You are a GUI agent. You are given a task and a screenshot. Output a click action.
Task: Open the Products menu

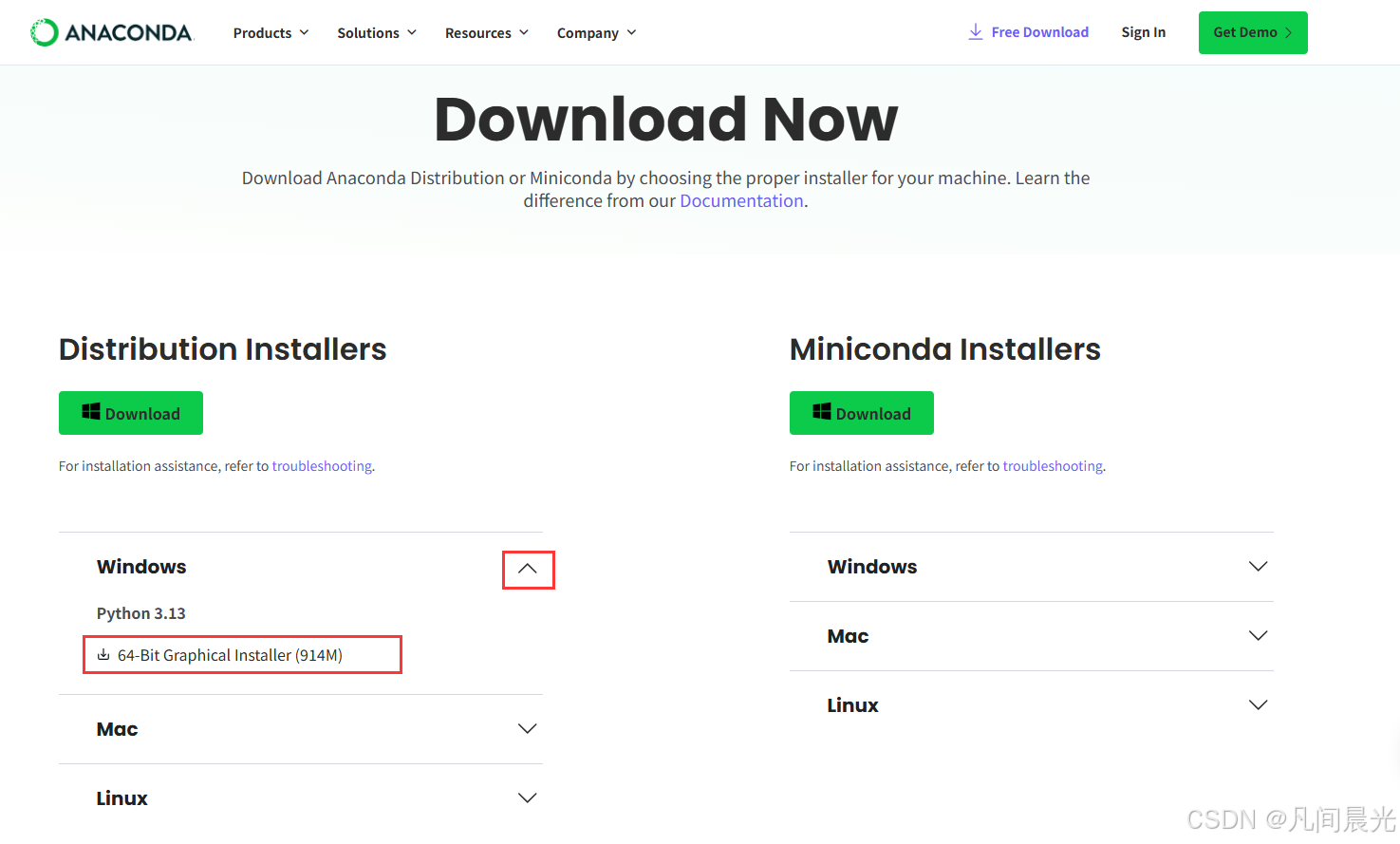[x=271, y=33]
